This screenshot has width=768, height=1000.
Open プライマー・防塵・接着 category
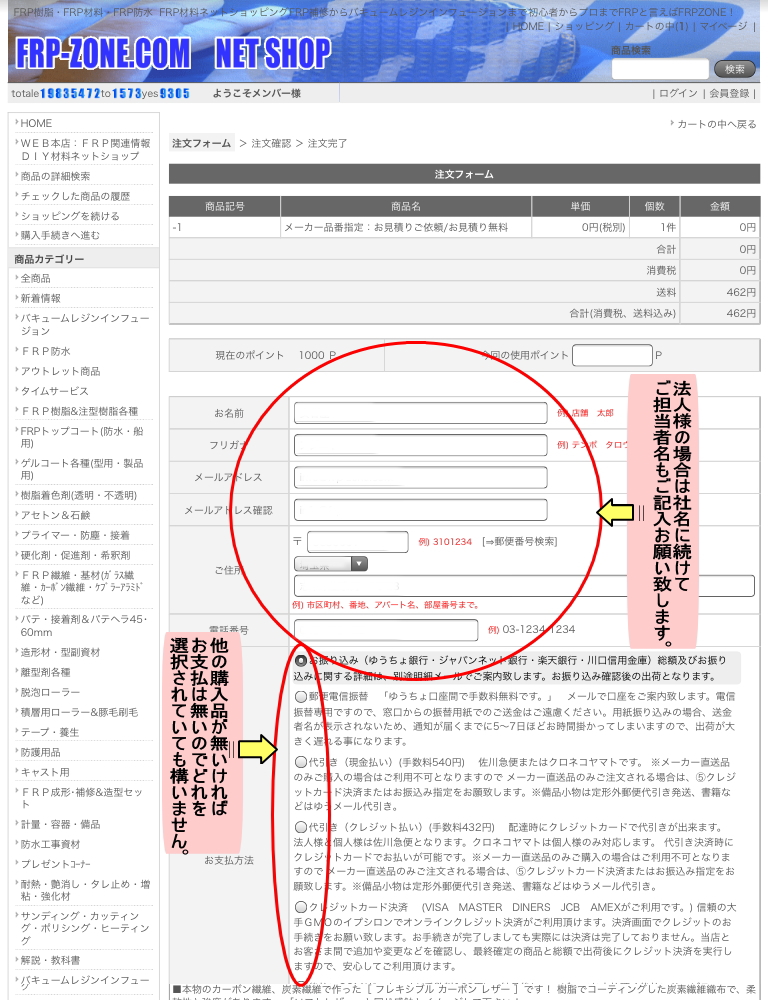point(75,535)
